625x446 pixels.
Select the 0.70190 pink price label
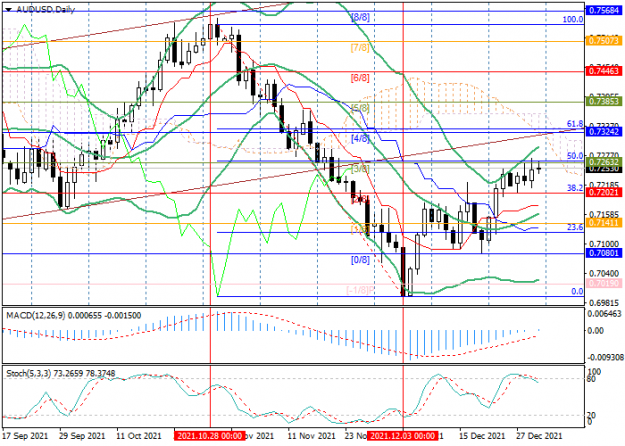click(605, 283)
